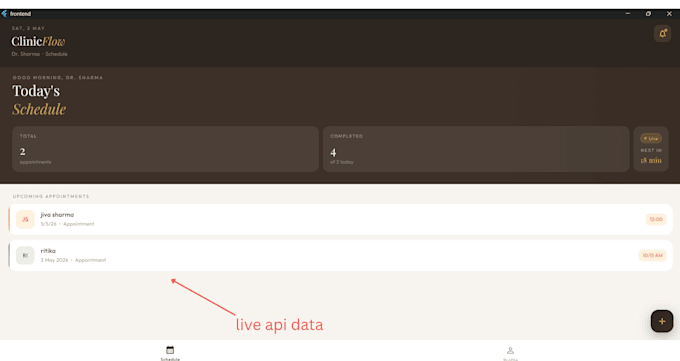
Task: Maximize the frontend window
Action: [x=648, y=14]
